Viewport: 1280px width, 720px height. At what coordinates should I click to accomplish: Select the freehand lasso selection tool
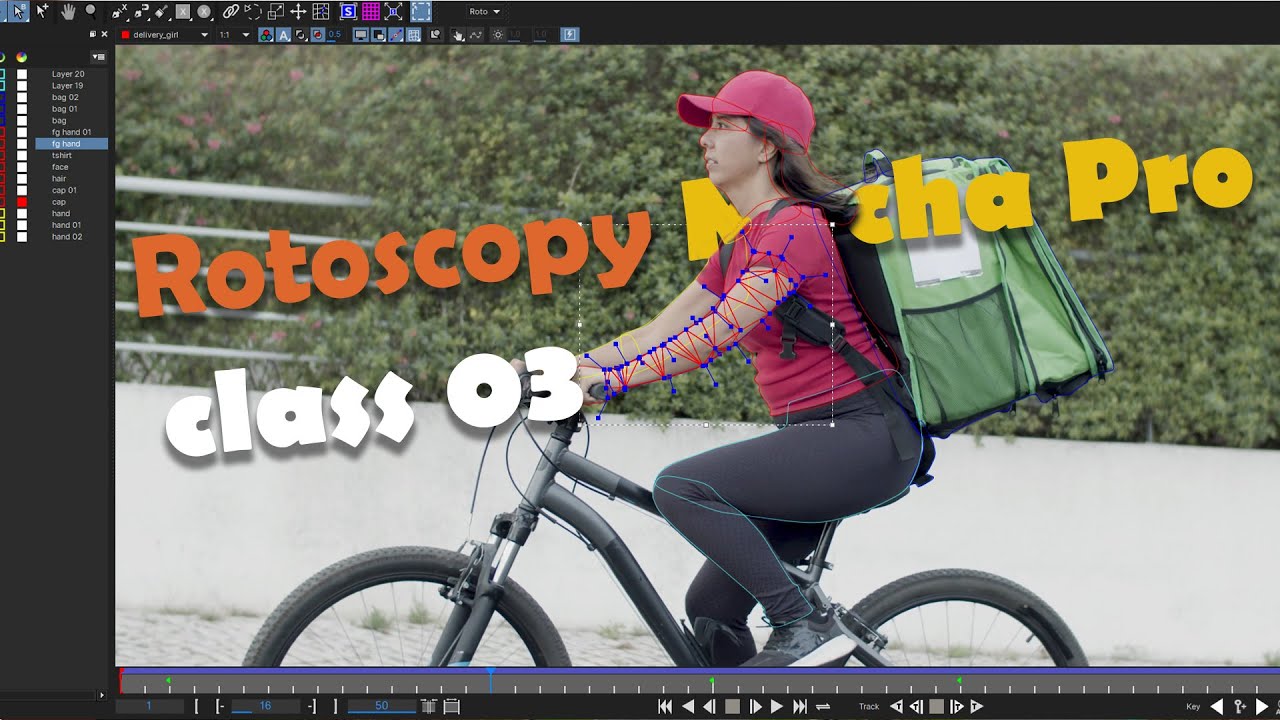(253, 12)
